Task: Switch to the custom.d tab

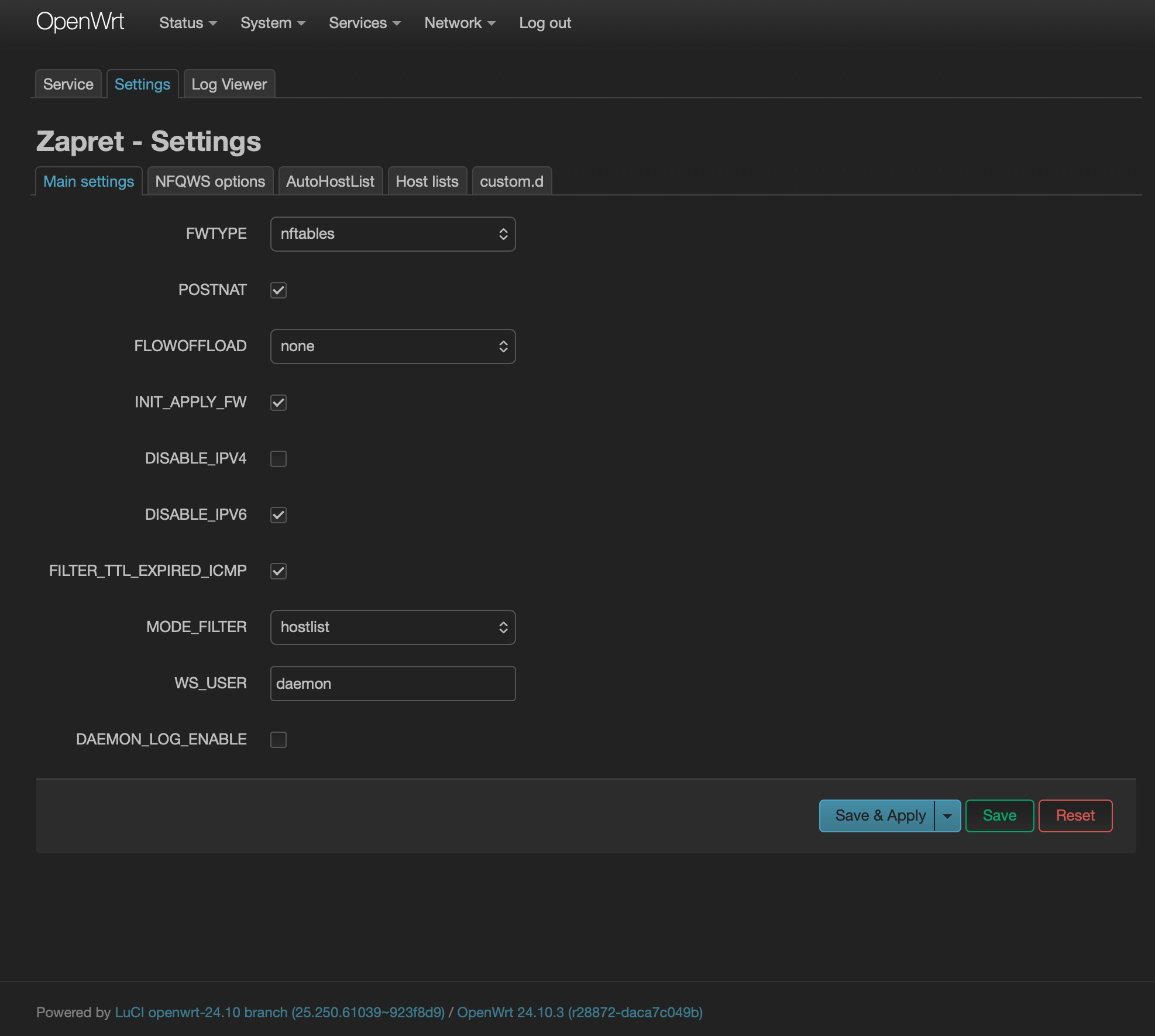Action: tap(511, 181)
